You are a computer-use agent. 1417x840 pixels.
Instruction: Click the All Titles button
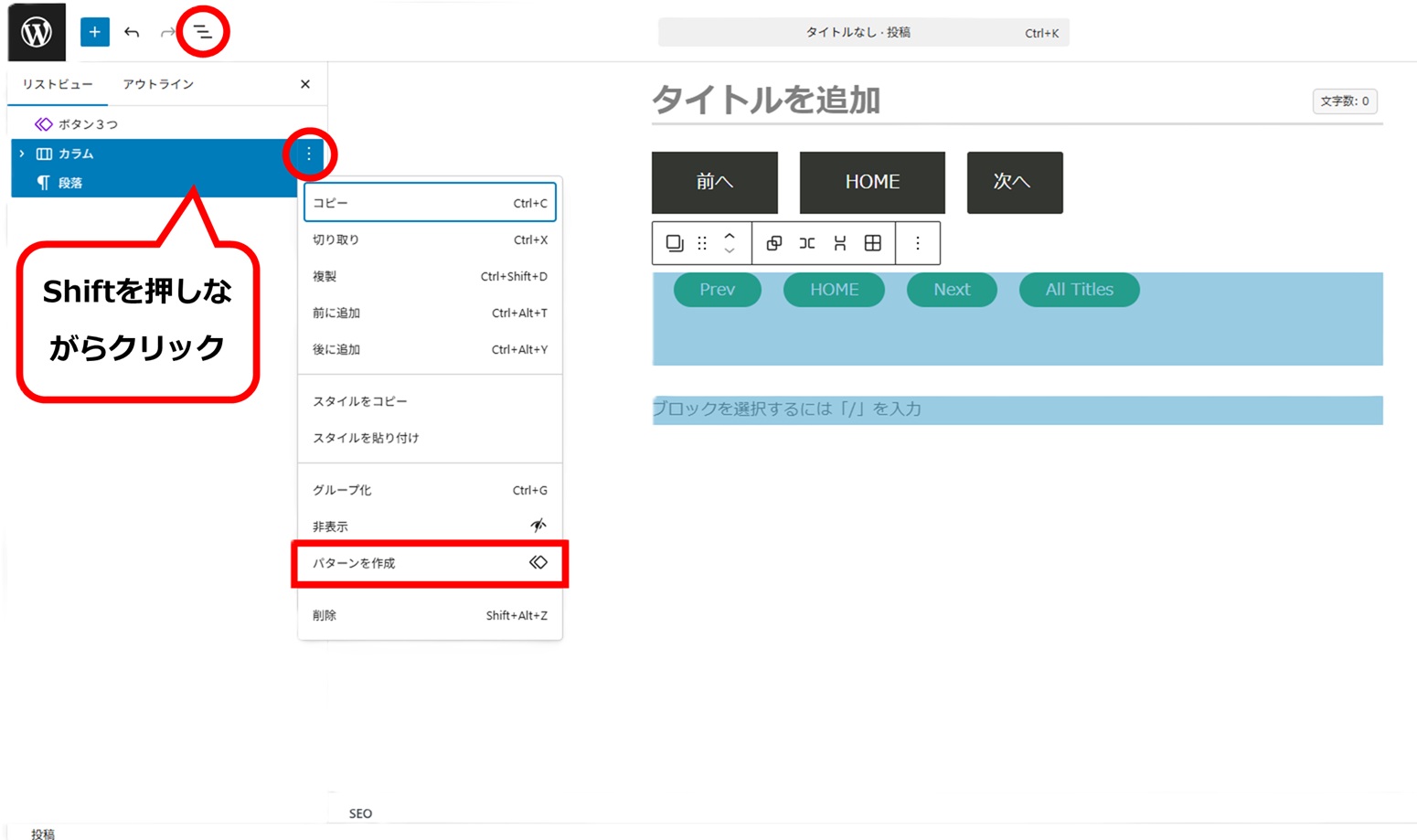pos(1079,290)
